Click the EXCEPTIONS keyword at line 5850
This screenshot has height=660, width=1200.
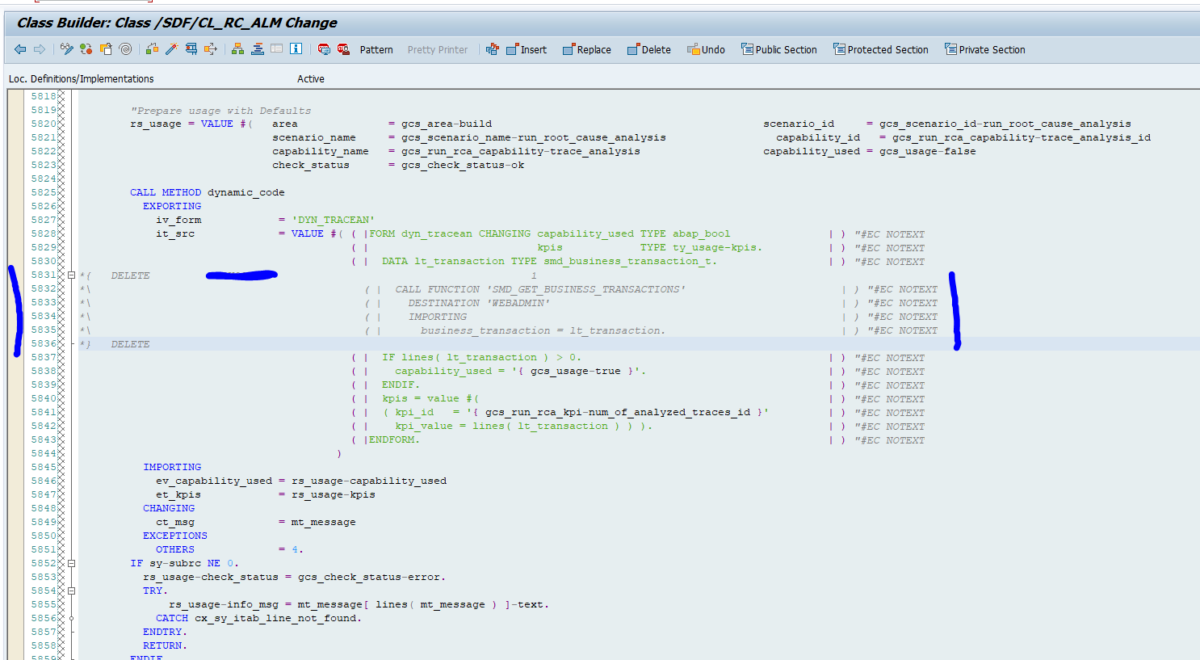(175, 536)
